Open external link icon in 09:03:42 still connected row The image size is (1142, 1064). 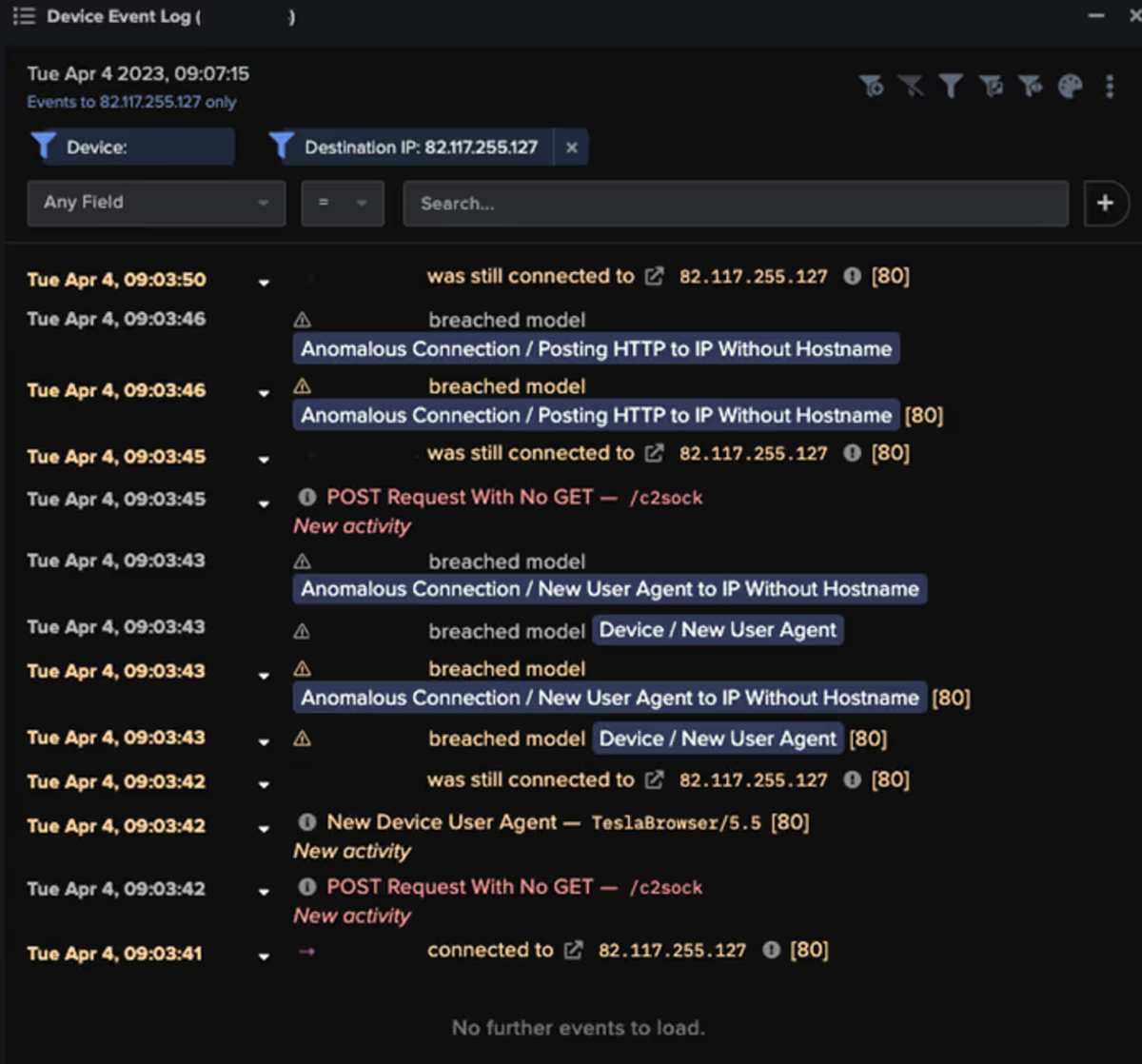[655, 779]
